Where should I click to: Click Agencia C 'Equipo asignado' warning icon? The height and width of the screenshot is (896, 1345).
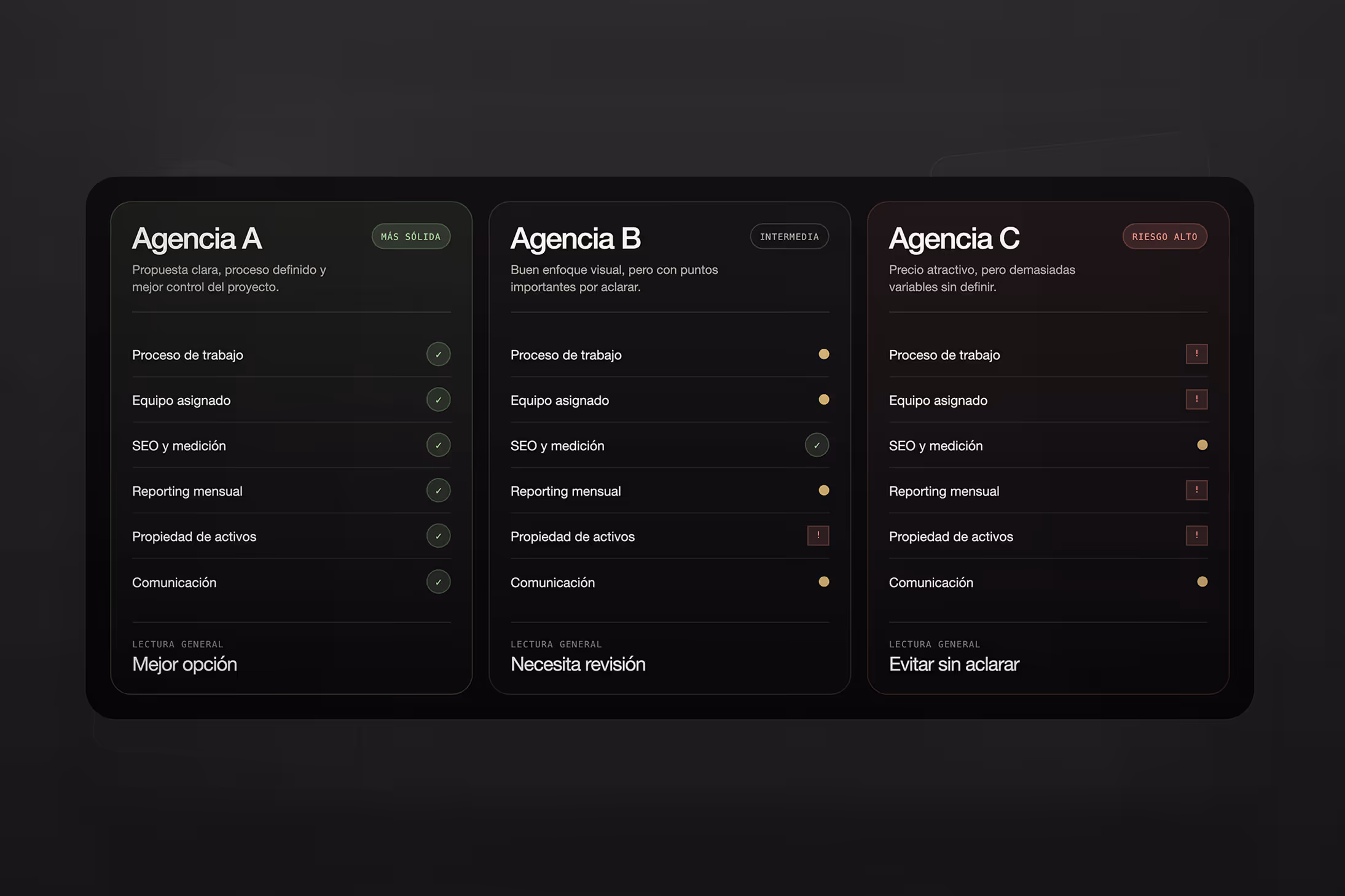1196,399
